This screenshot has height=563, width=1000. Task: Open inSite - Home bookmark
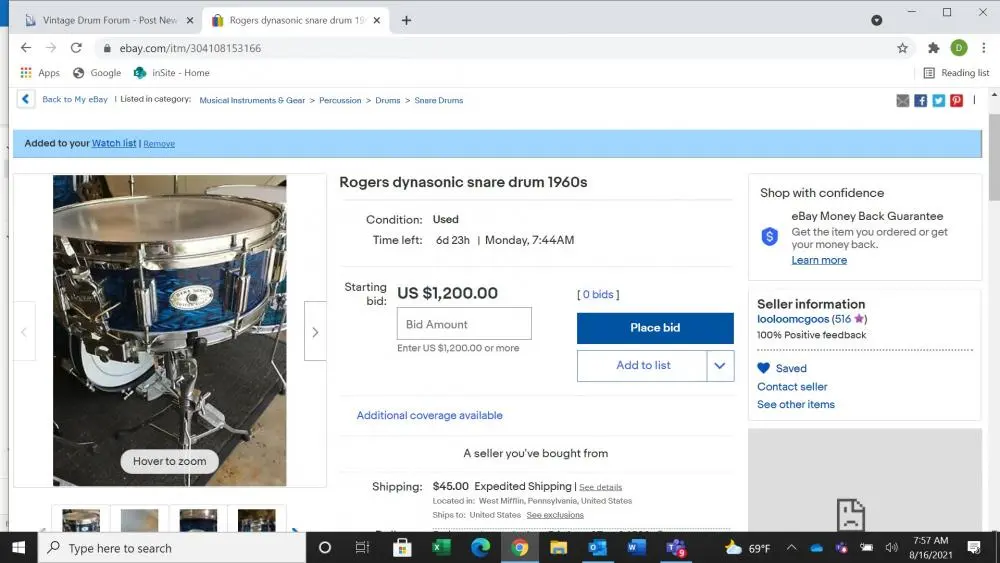click(x=172, y=73)
